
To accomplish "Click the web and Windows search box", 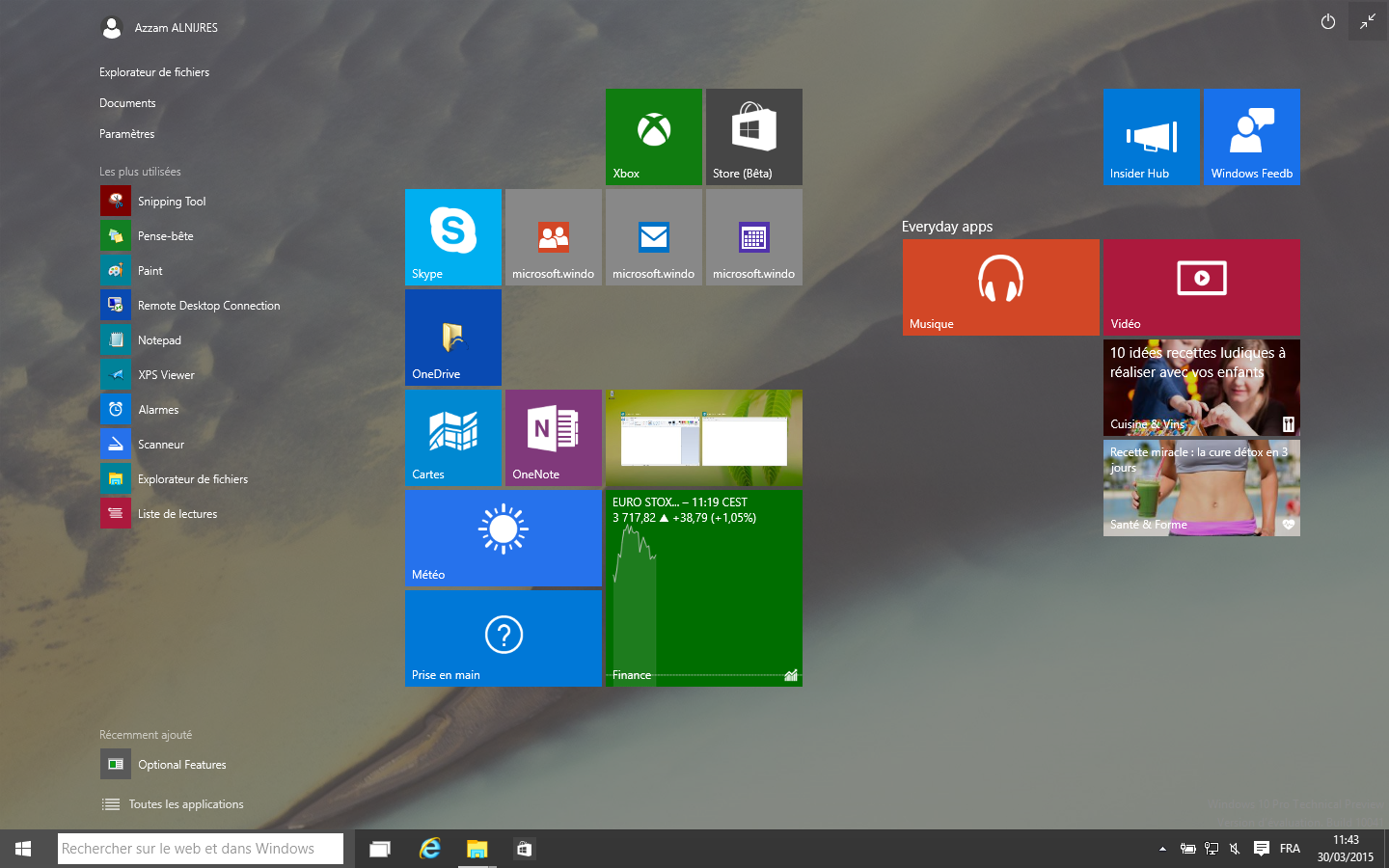I will tap(201, 849).
